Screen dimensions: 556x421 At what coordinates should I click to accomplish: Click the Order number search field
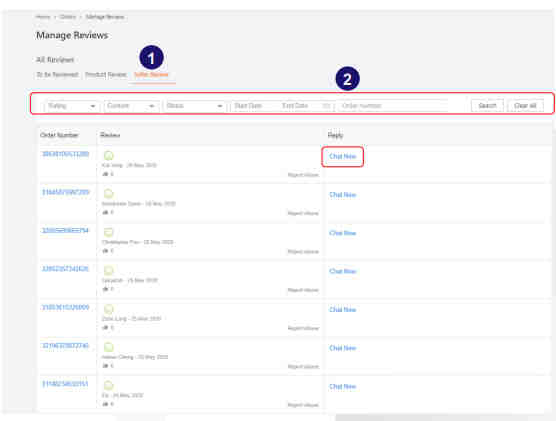point(392,106)
